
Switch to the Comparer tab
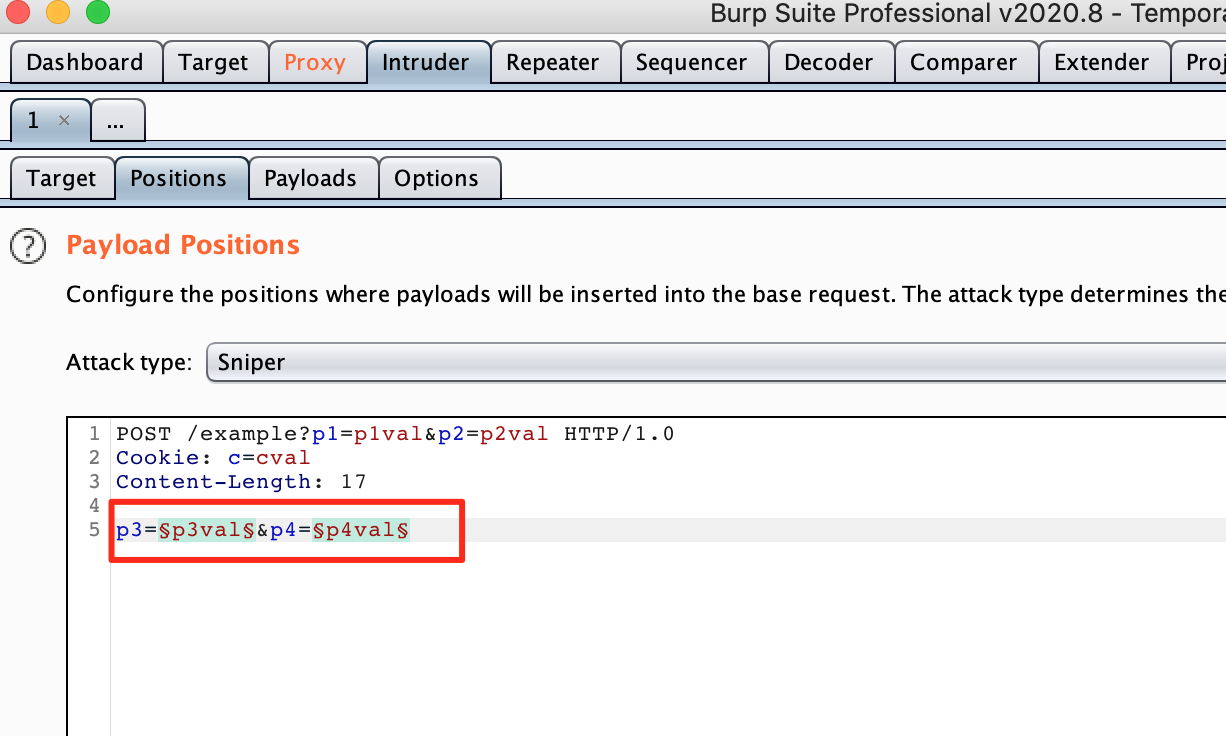(964, 62)
